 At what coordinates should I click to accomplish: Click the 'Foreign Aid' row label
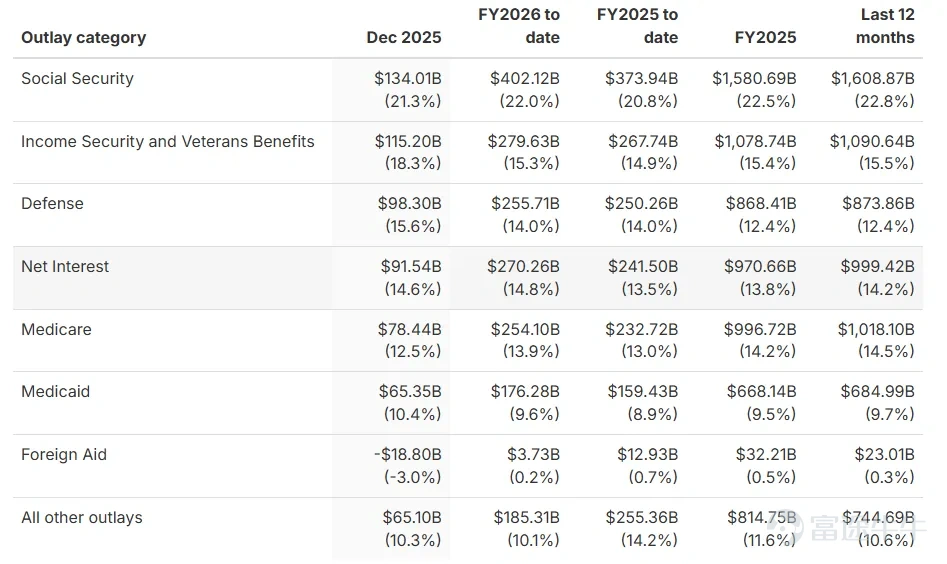pos(64,454)
